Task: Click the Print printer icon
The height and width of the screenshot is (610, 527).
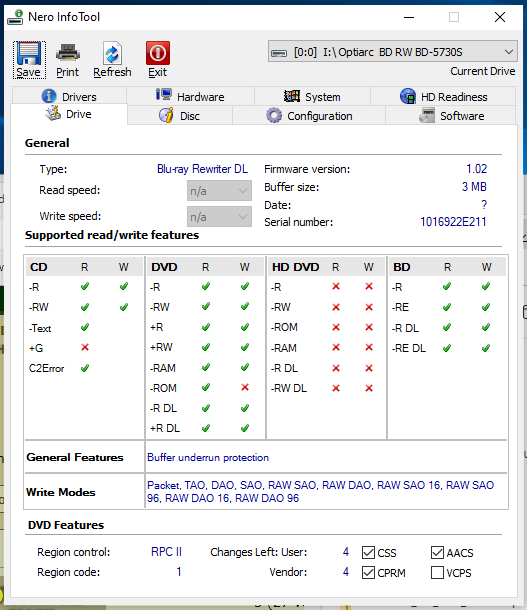Action: click(x=68, y=53)
